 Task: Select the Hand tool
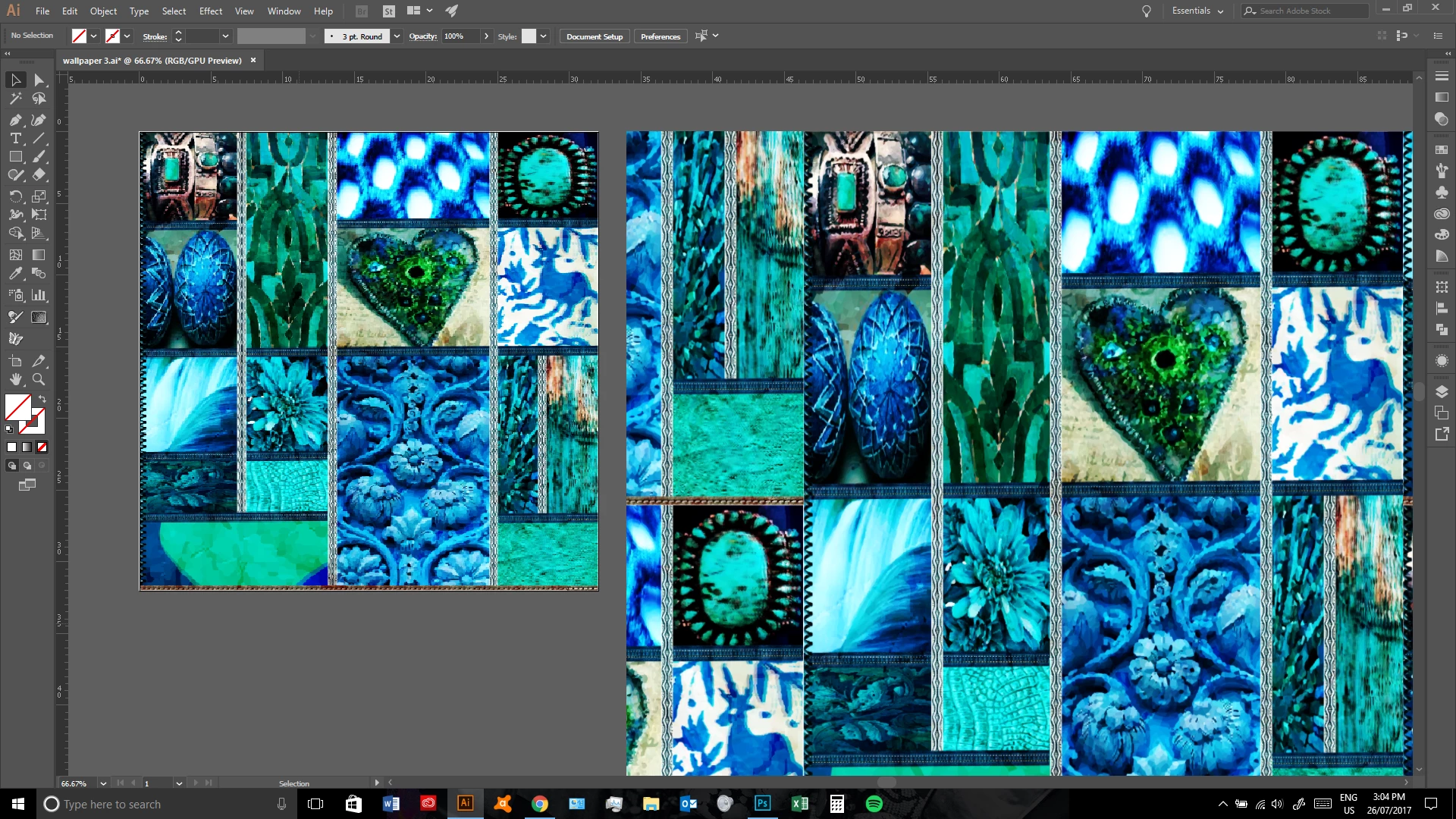pyautogui.click(x=15, y=379)
